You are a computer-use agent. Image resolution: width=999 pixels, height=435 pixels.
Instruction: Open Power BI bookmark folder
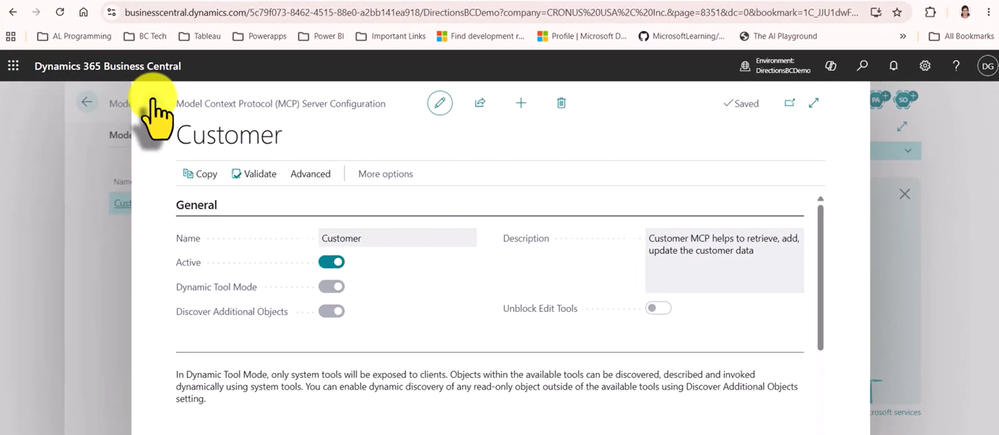[x=321, y=36]
